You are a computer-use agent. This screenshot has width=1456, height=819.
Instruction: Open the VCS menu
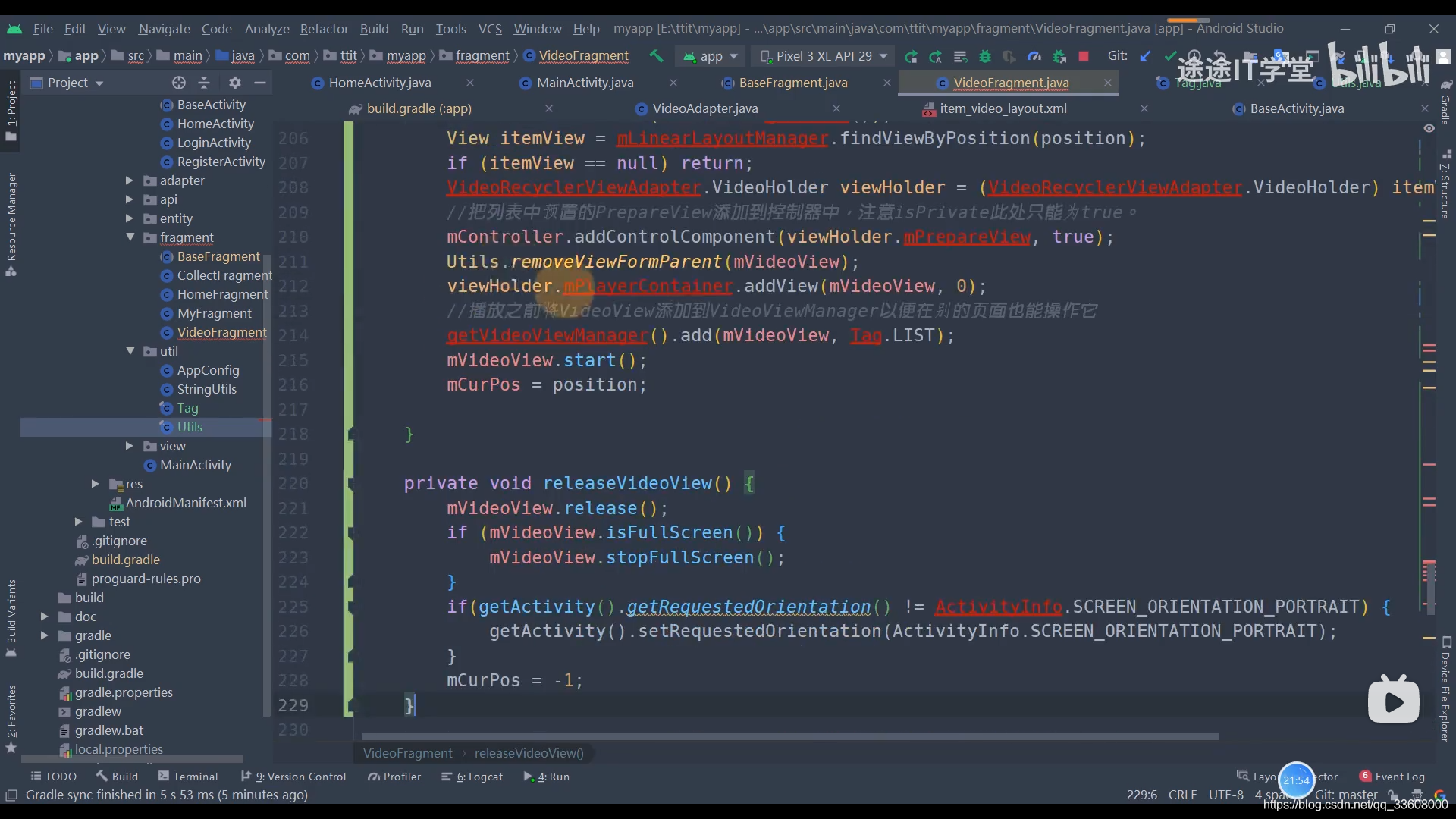coord(490,29)
